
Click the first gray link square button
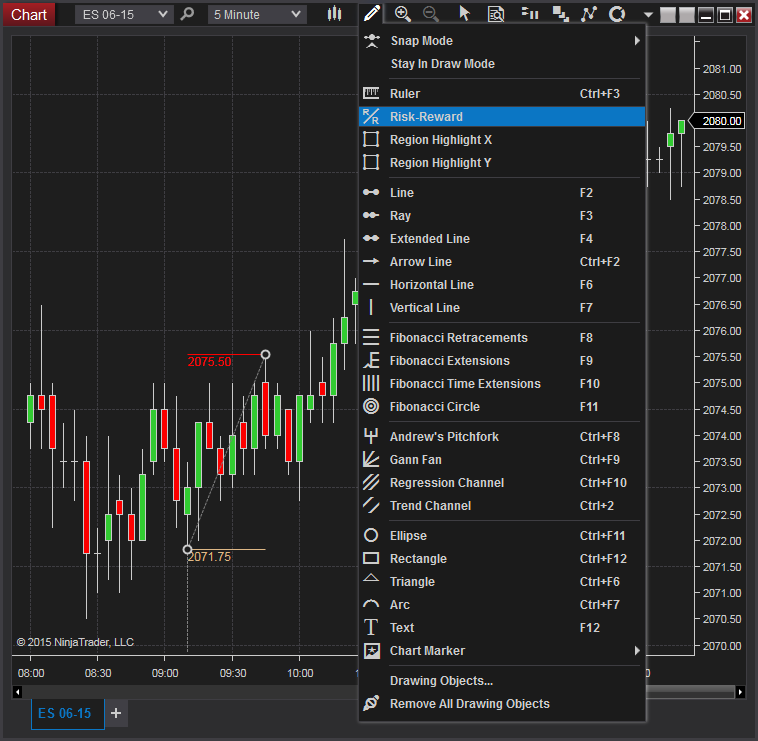click(x=668, y=15)
